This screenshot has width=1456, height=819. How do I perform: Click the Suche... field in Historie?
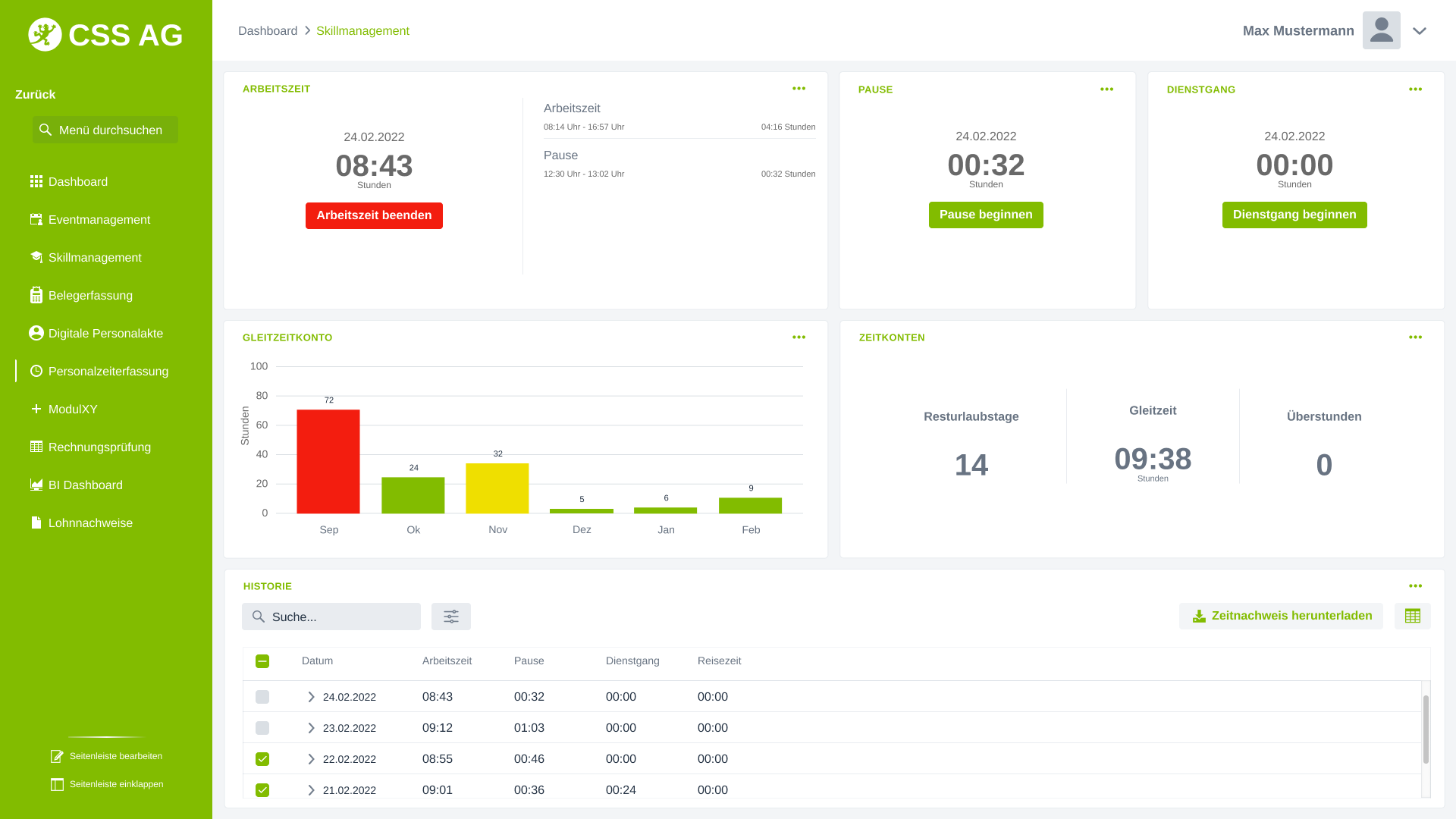coord(331,617)
